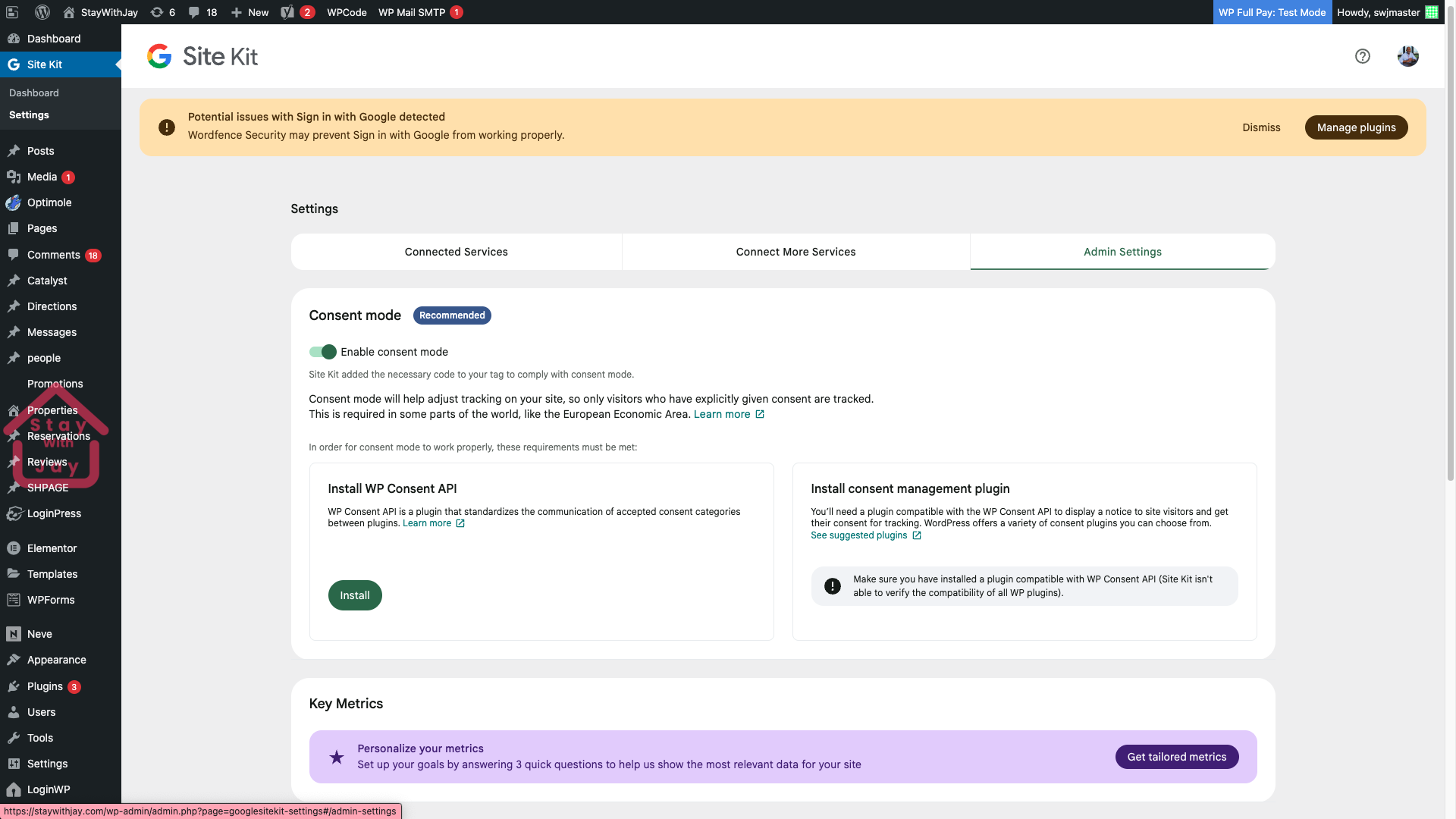Image resolution: width=1456 pixels, height=819 pixels.
Task: Click the Optimole sidebar icon
Action: pos(14,202)
